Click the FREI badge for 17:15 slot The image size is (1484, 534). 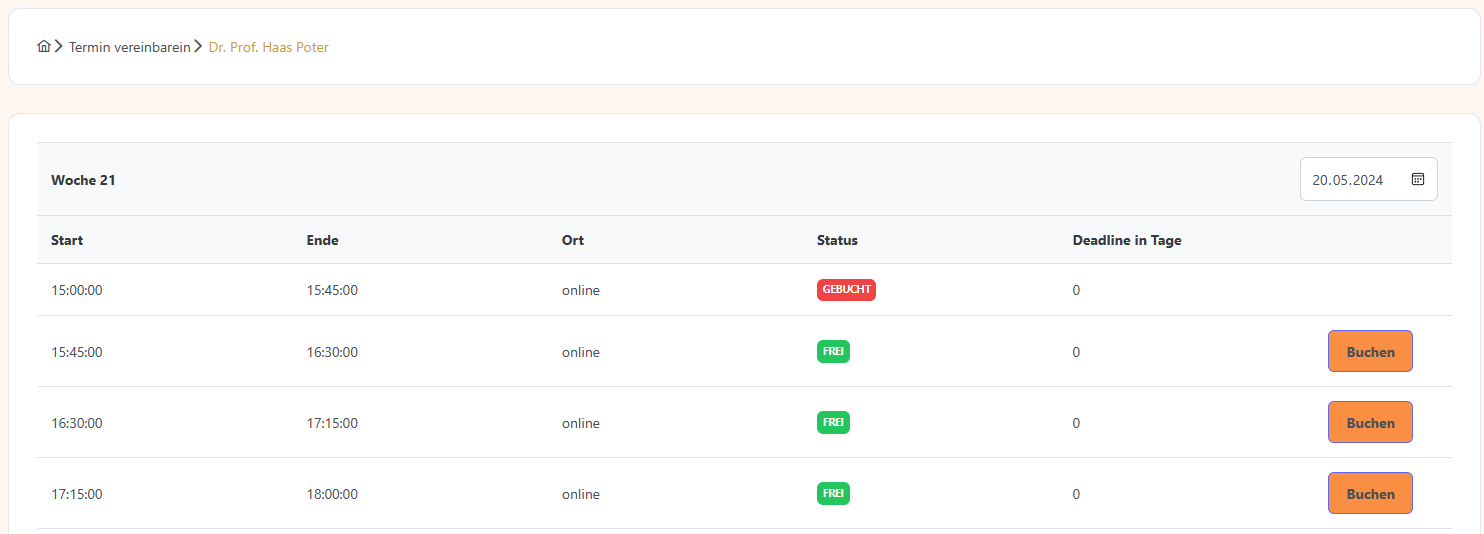833,494
